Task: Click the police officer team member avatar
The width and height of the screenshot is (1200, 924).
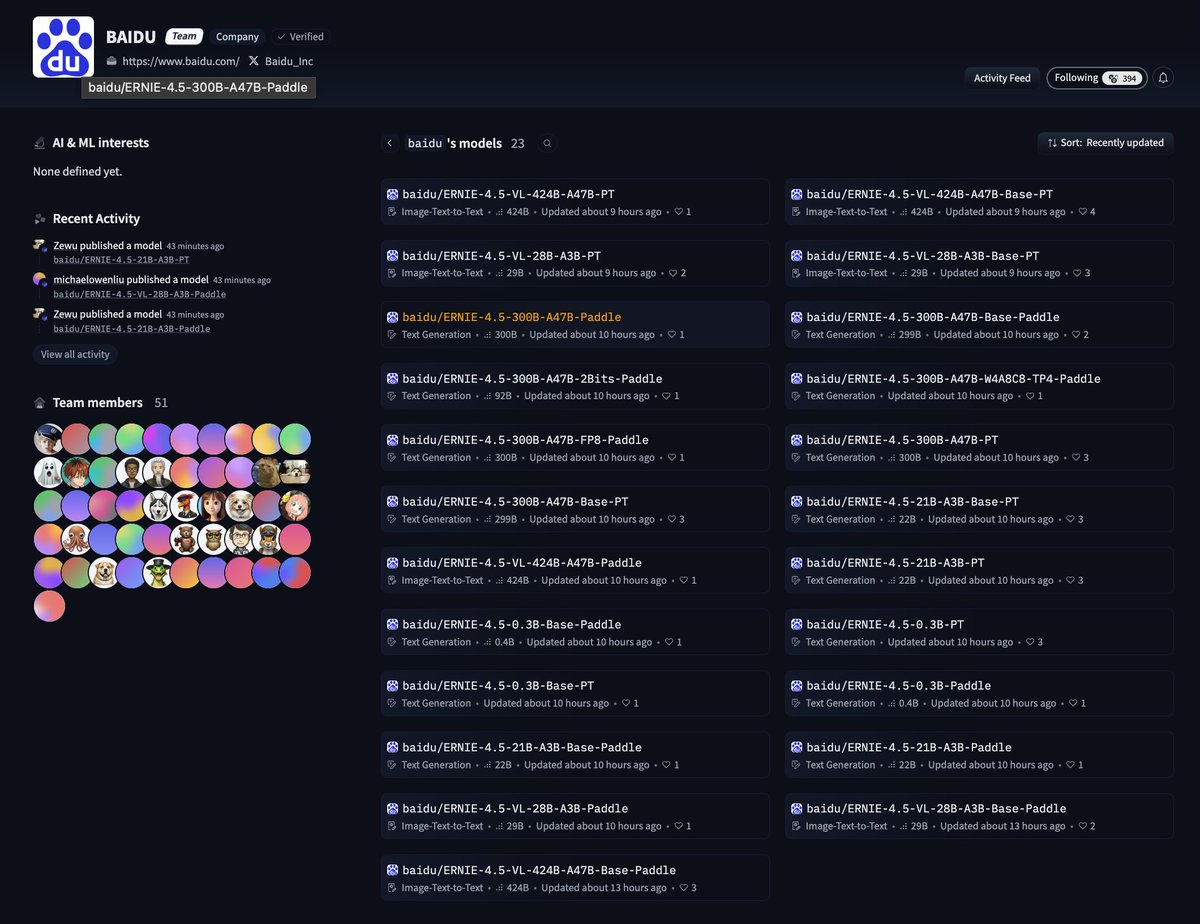Action: click(x=49, y=439)
